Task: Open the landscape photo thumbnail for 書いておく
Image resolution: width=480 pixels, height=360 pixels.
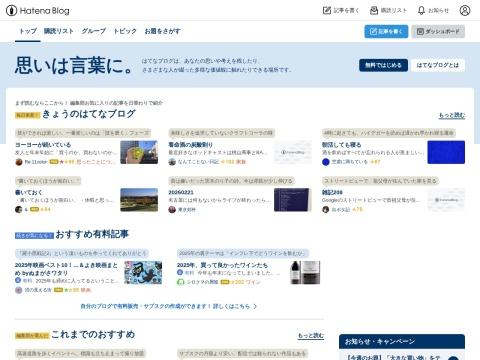Action: 139,200
